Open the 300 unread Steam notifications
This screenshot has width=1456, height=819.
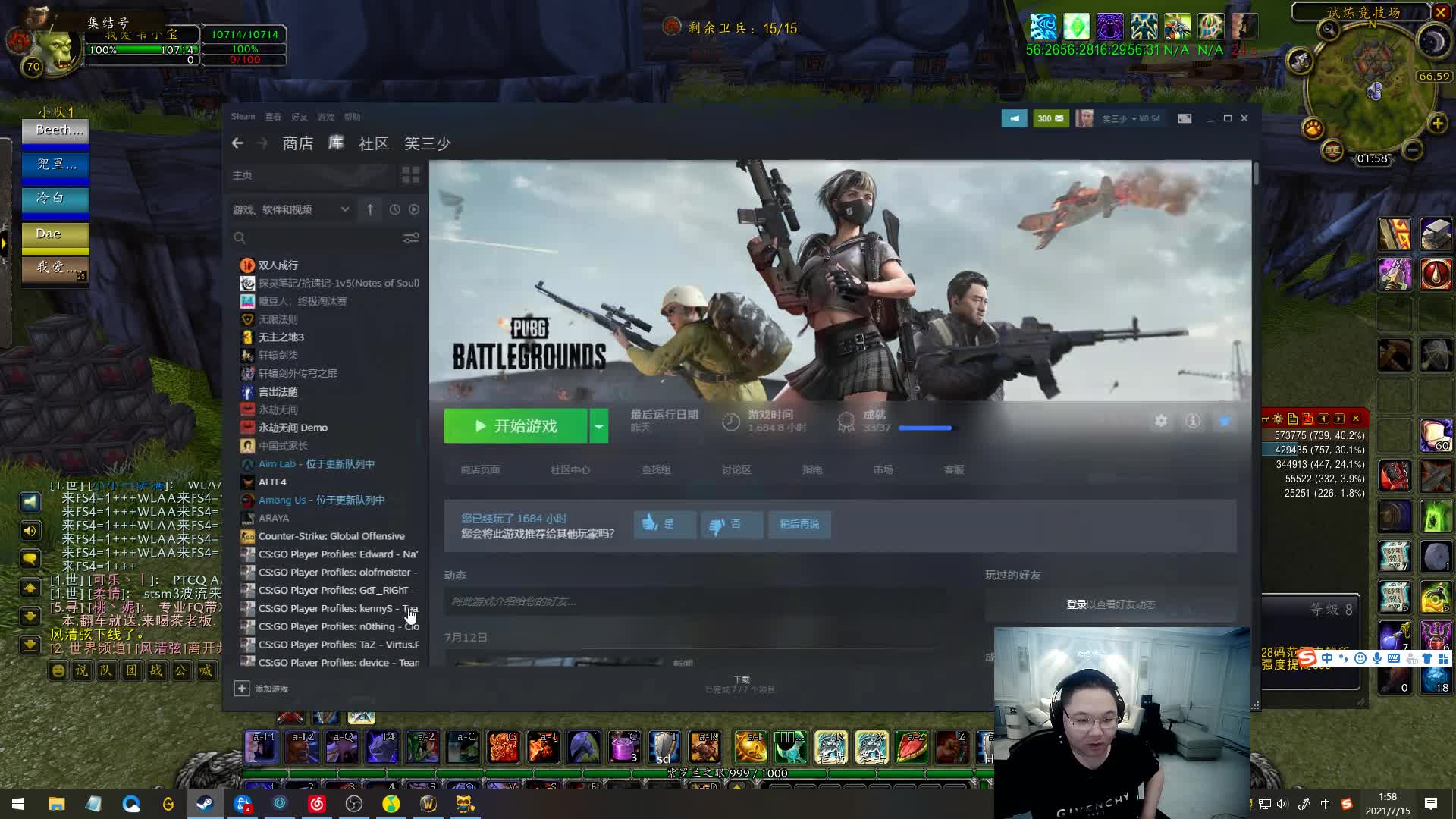click(1050, 118)
